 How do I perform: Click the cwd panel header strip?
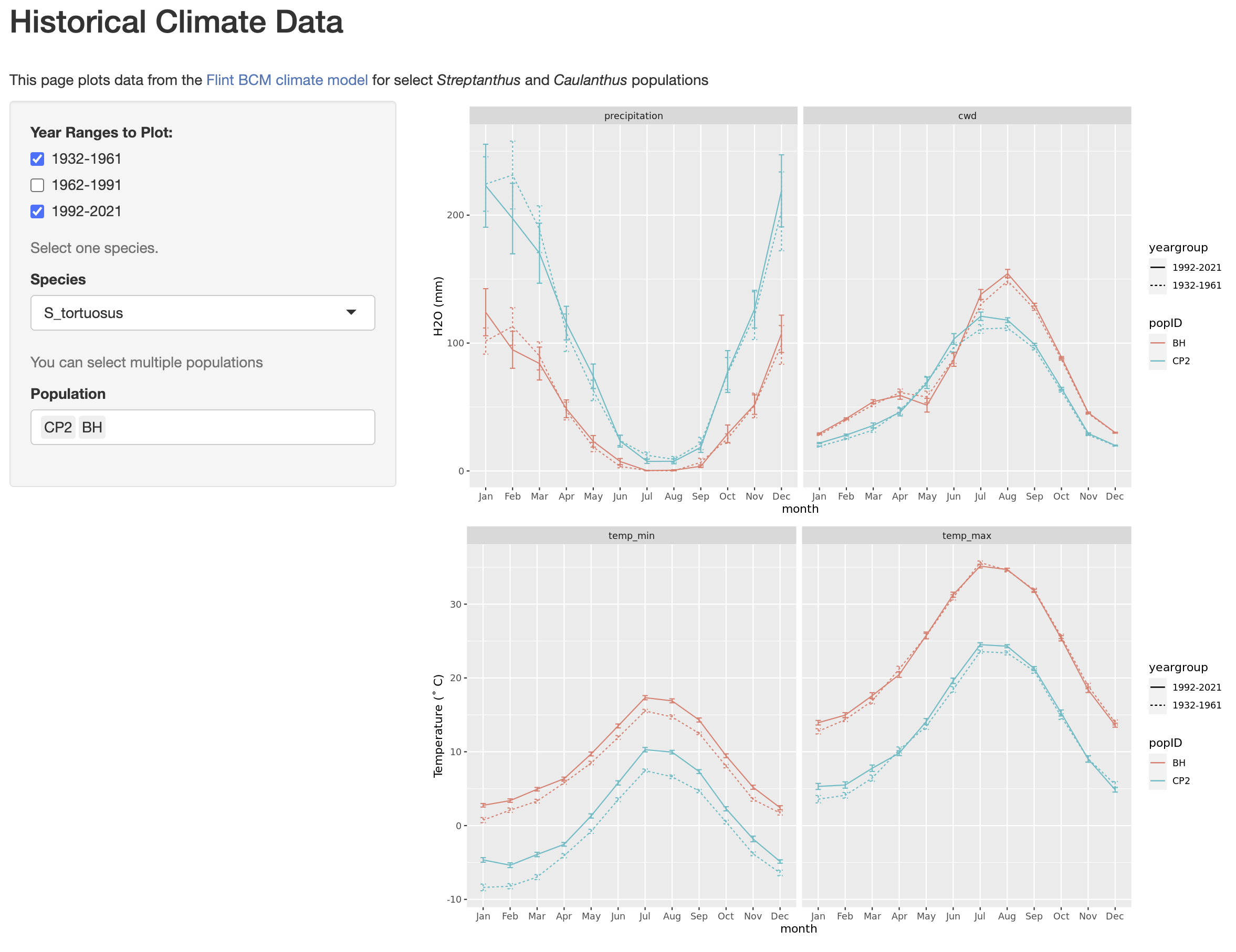click(967, 116)
